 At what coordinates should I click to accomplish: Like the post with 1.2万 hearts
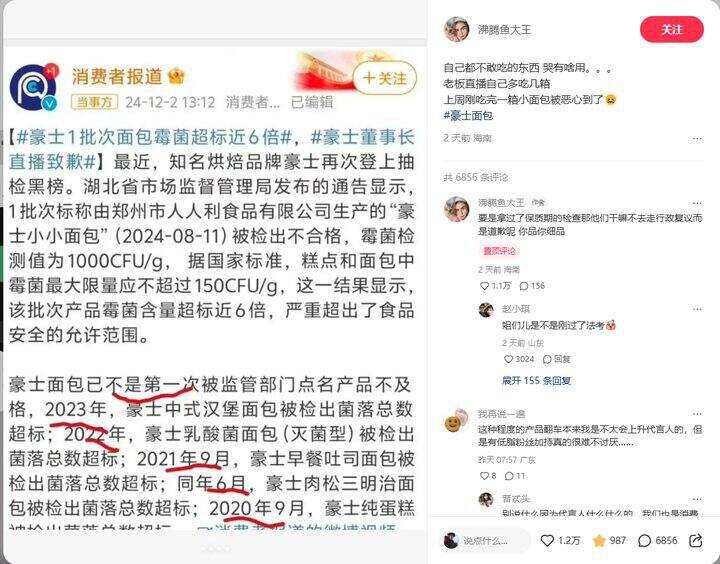tap(547, 541)
